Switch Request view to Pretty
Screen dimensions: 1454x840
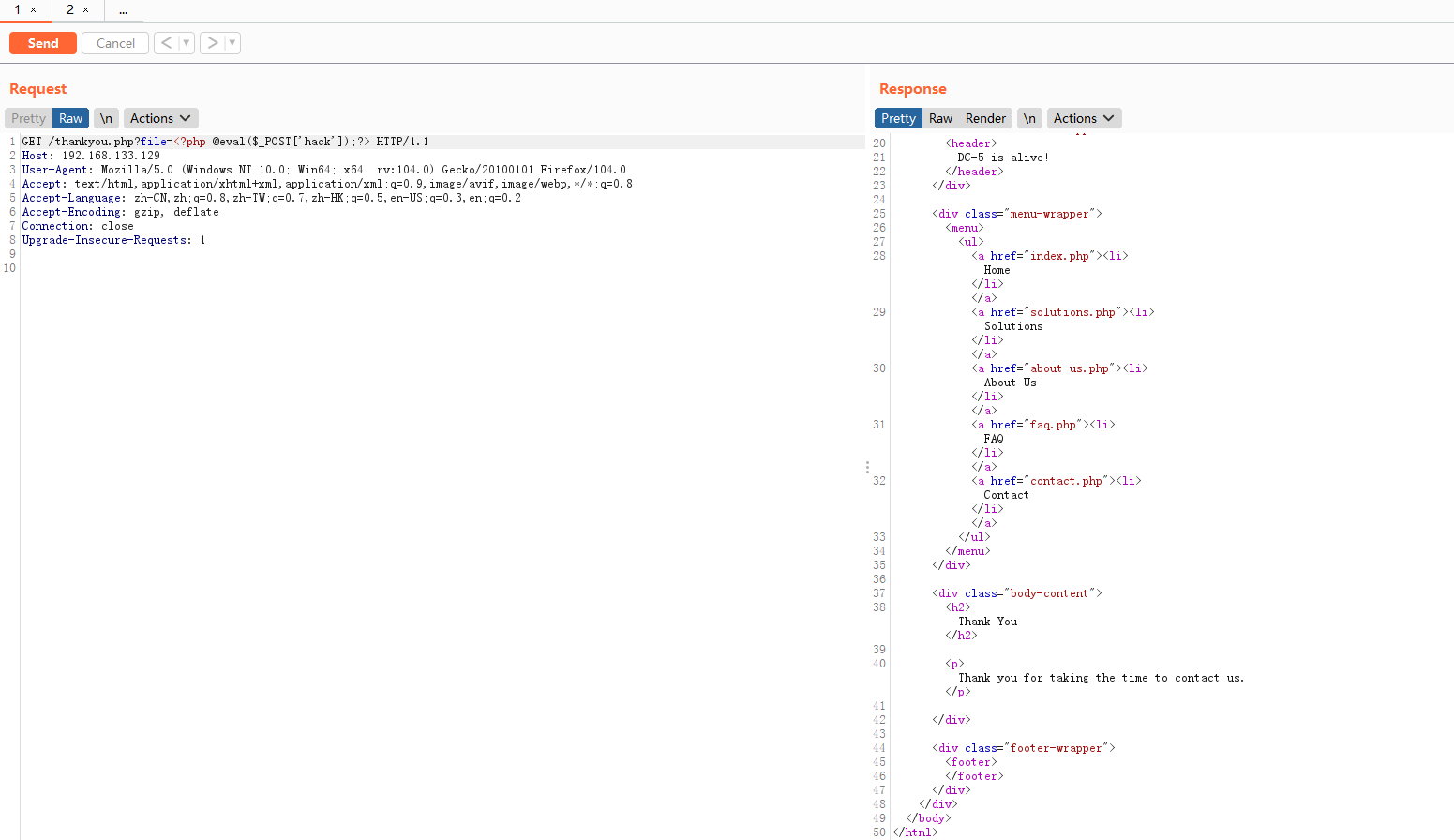click(x=28, y=118)
